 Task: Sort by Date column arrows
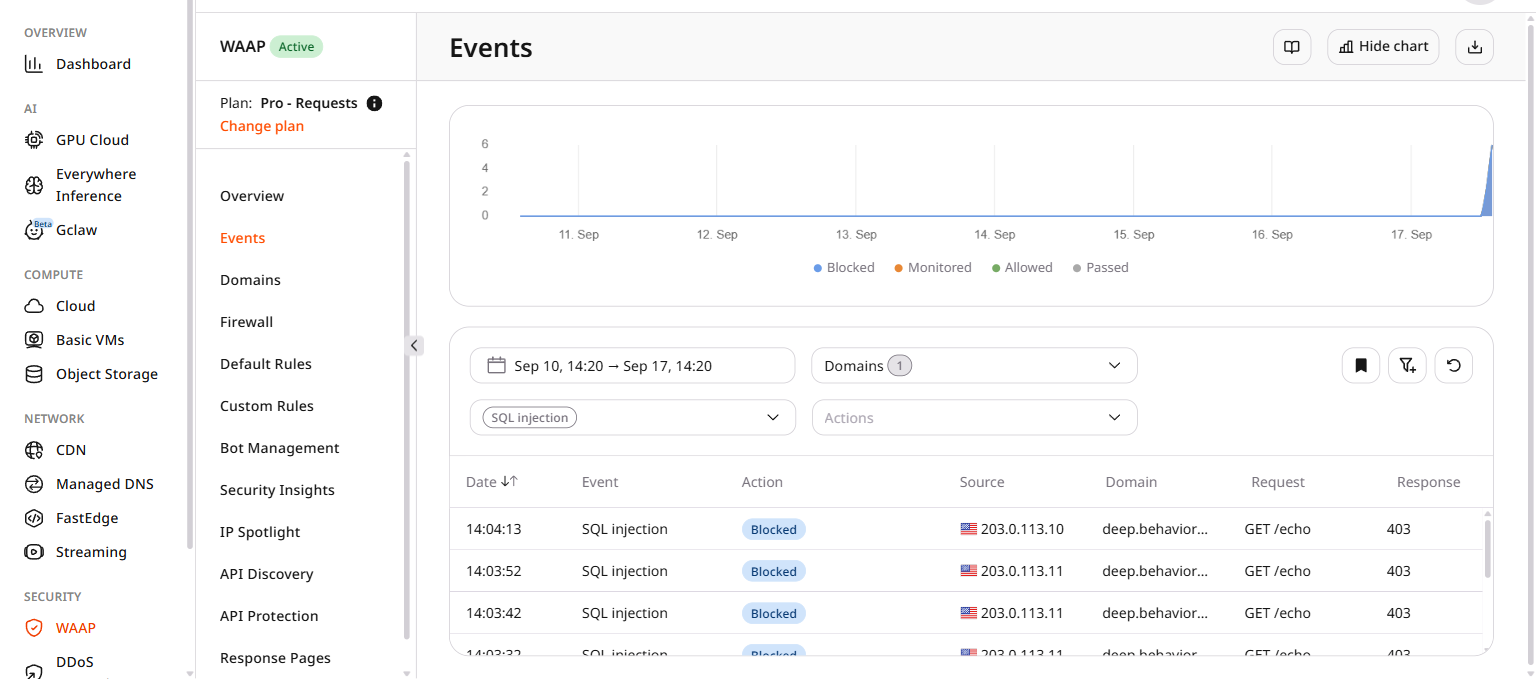509,481
